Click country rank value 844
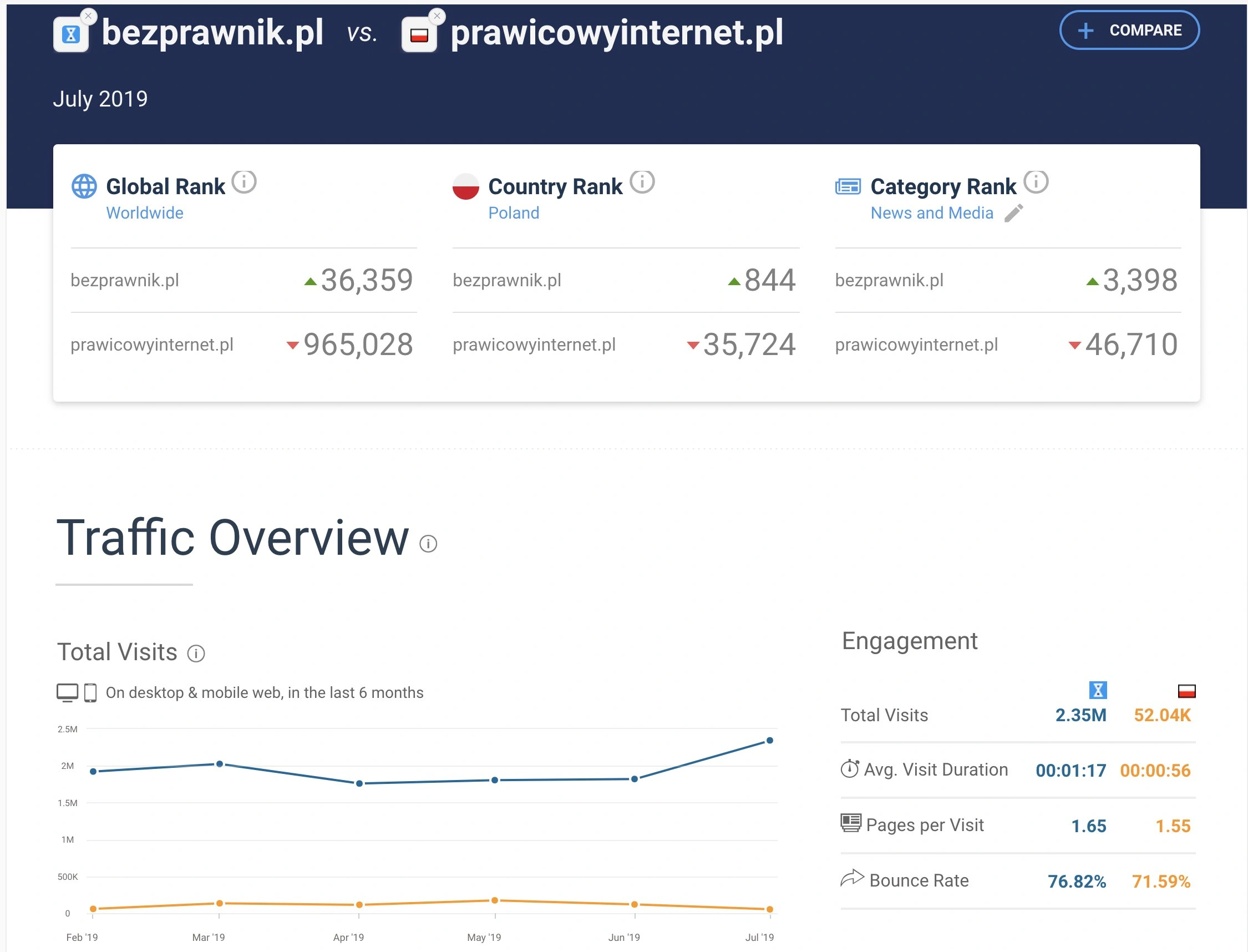This screenshot has width=1248, height=952. [x=770, y=280]
